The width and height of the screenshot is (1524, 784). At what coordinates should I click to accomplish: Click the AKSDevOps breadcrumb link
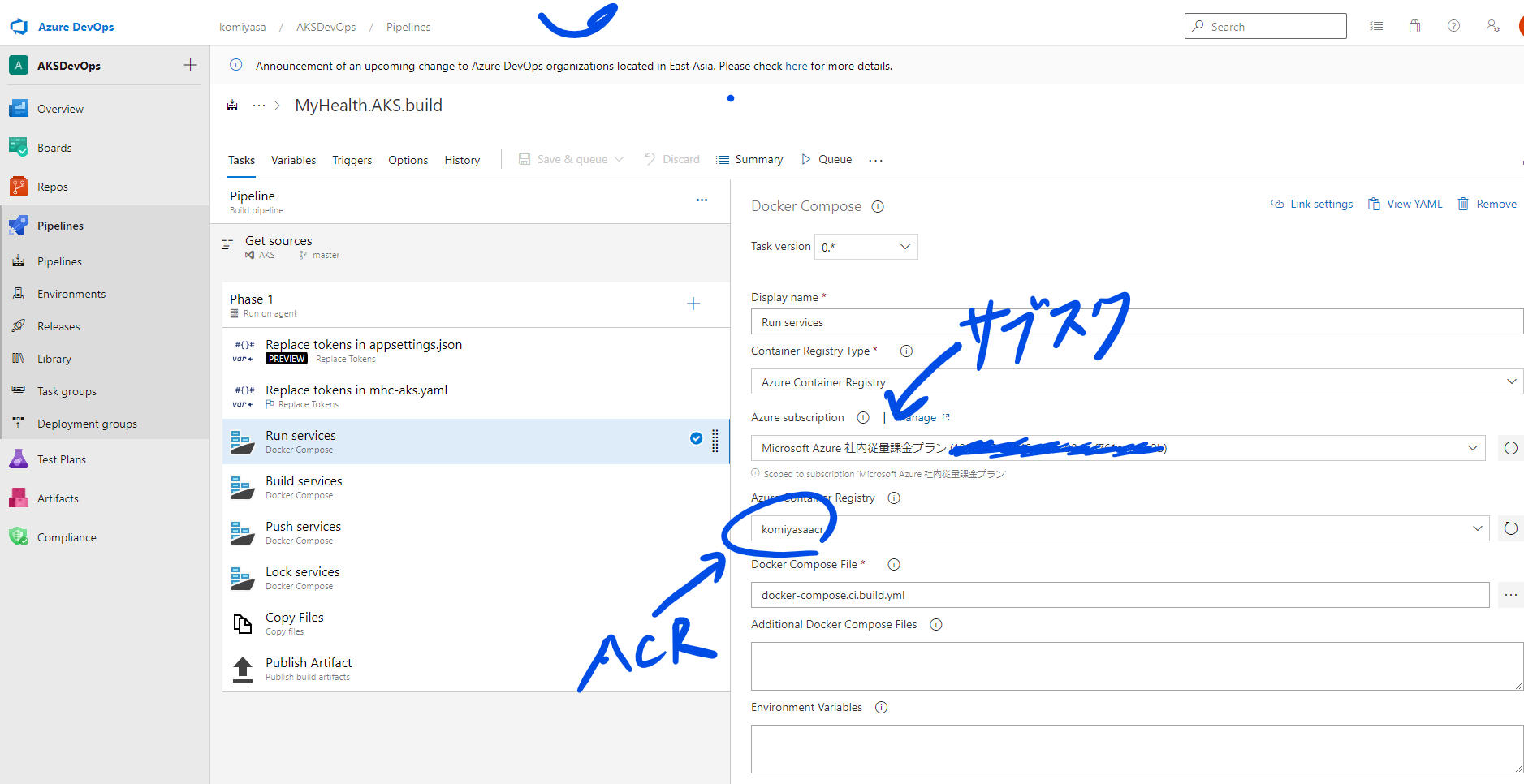click(x=326, y=27)
